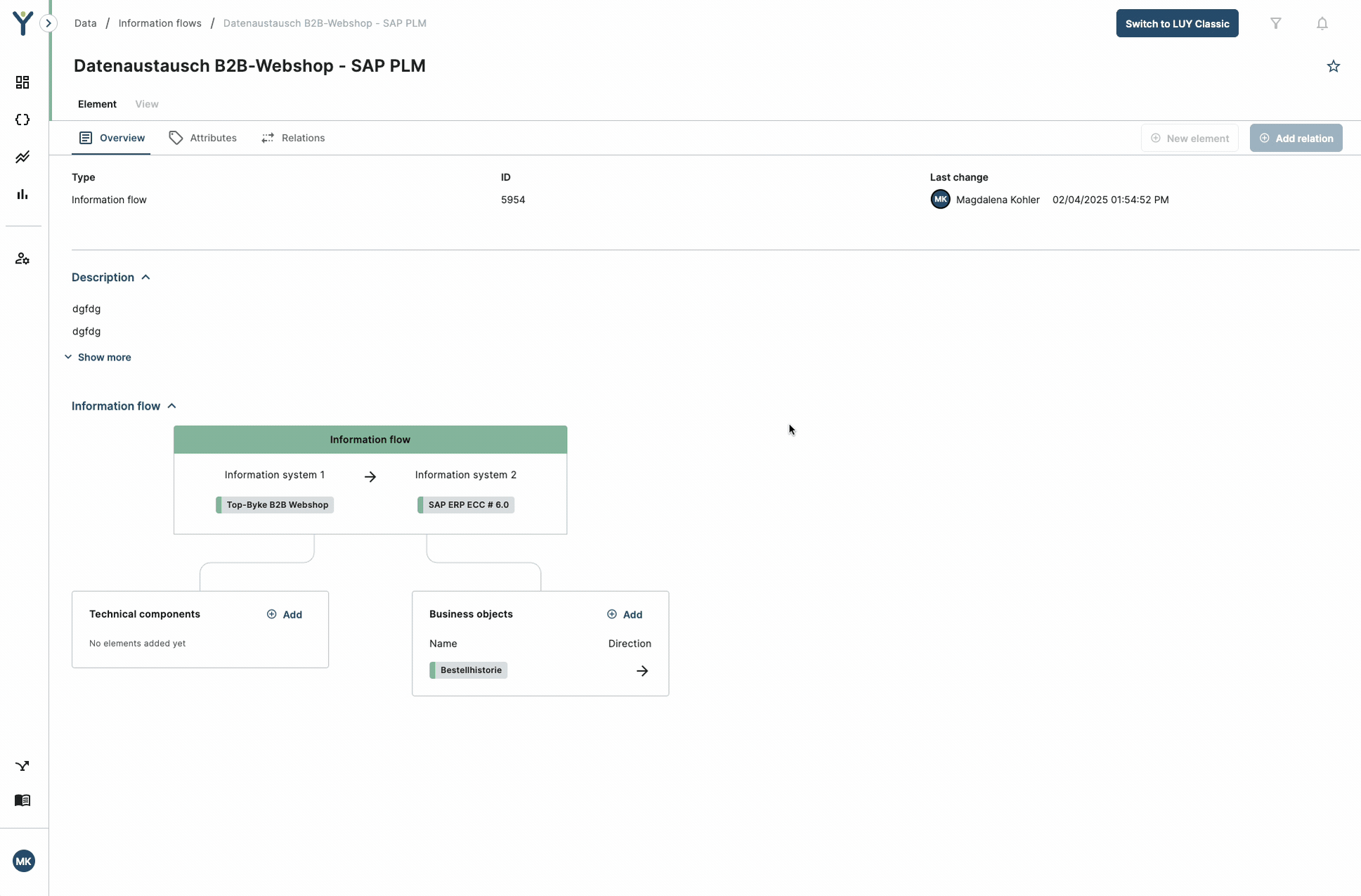
Task: Open the Information flows breadcrumb link
Action: [x=159, y=22]
